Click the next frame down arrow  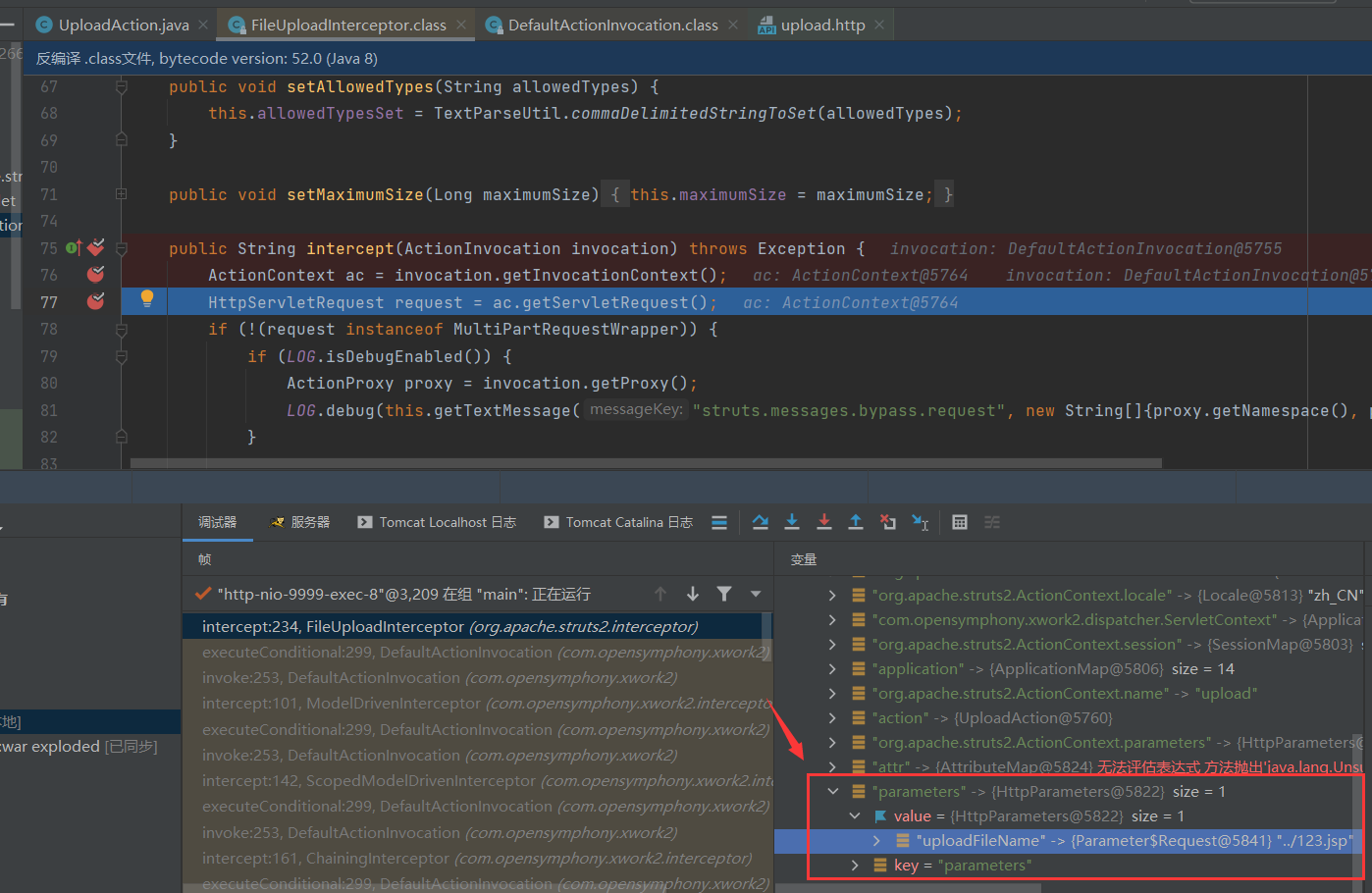point(693,594)
